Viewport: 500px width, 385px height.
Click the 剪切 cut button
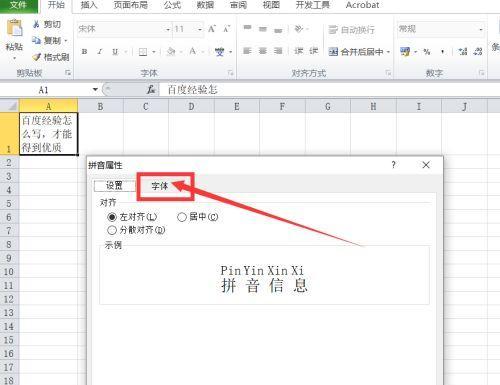tap(47, 24)
